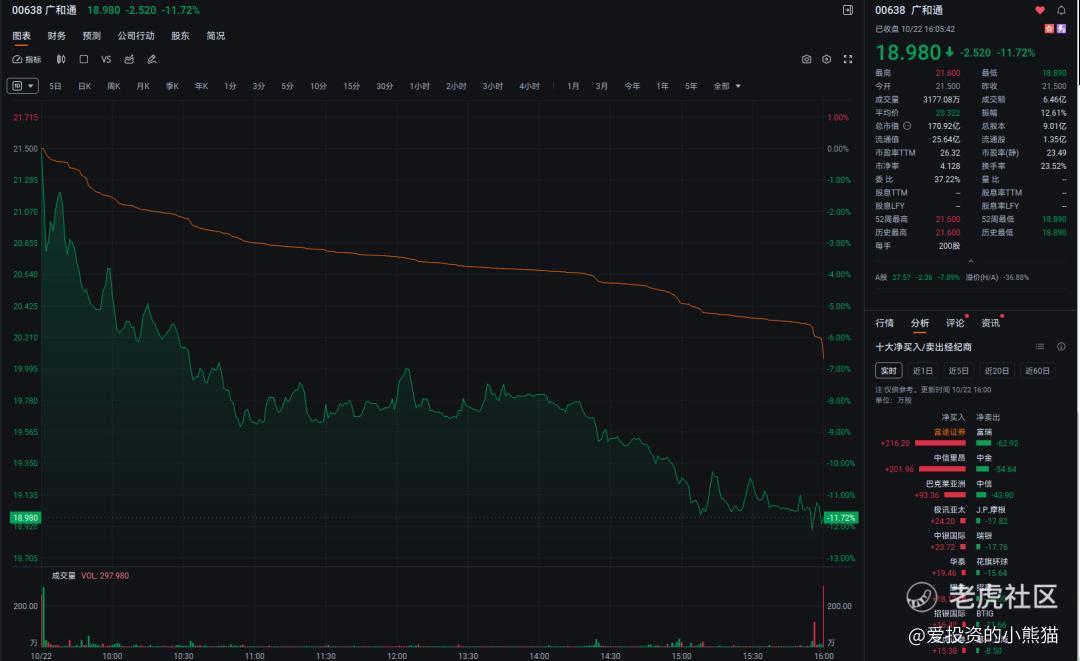Click the 富途证券 broker name
The width and height of the screenshot is (1080, 661).
[949, 432]
